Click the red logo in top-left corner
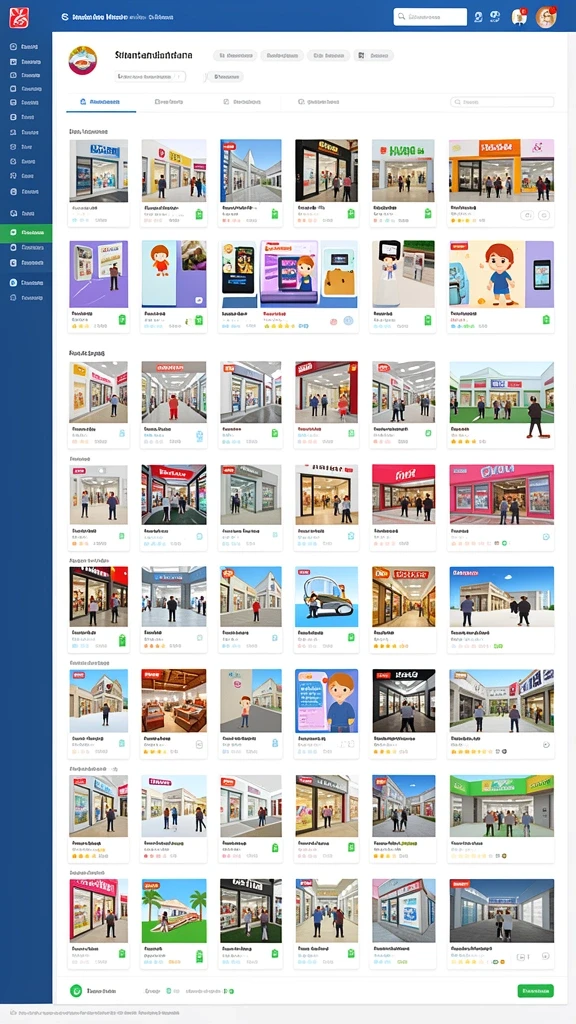The height and width of the screenshot is (1024, 576). tap(19, 17)
